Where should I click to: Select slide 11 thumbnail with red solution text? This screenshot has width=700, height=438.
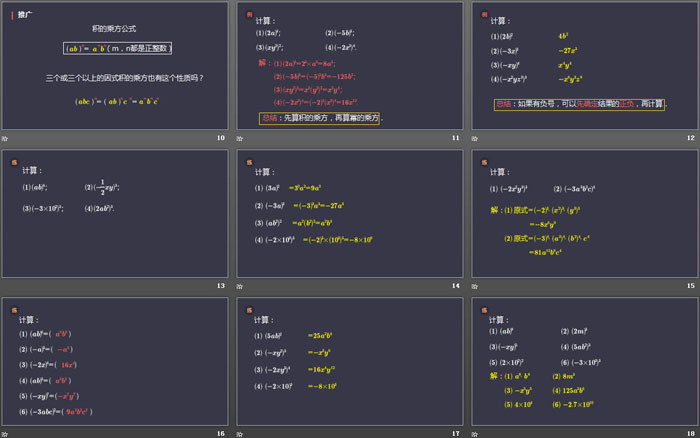350,66
